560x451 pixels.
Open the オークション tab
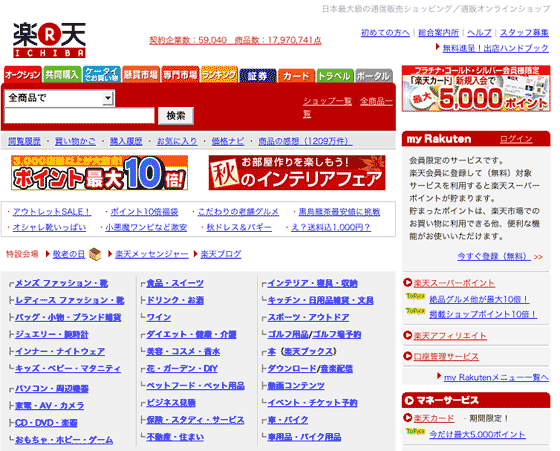click(23, 74)
